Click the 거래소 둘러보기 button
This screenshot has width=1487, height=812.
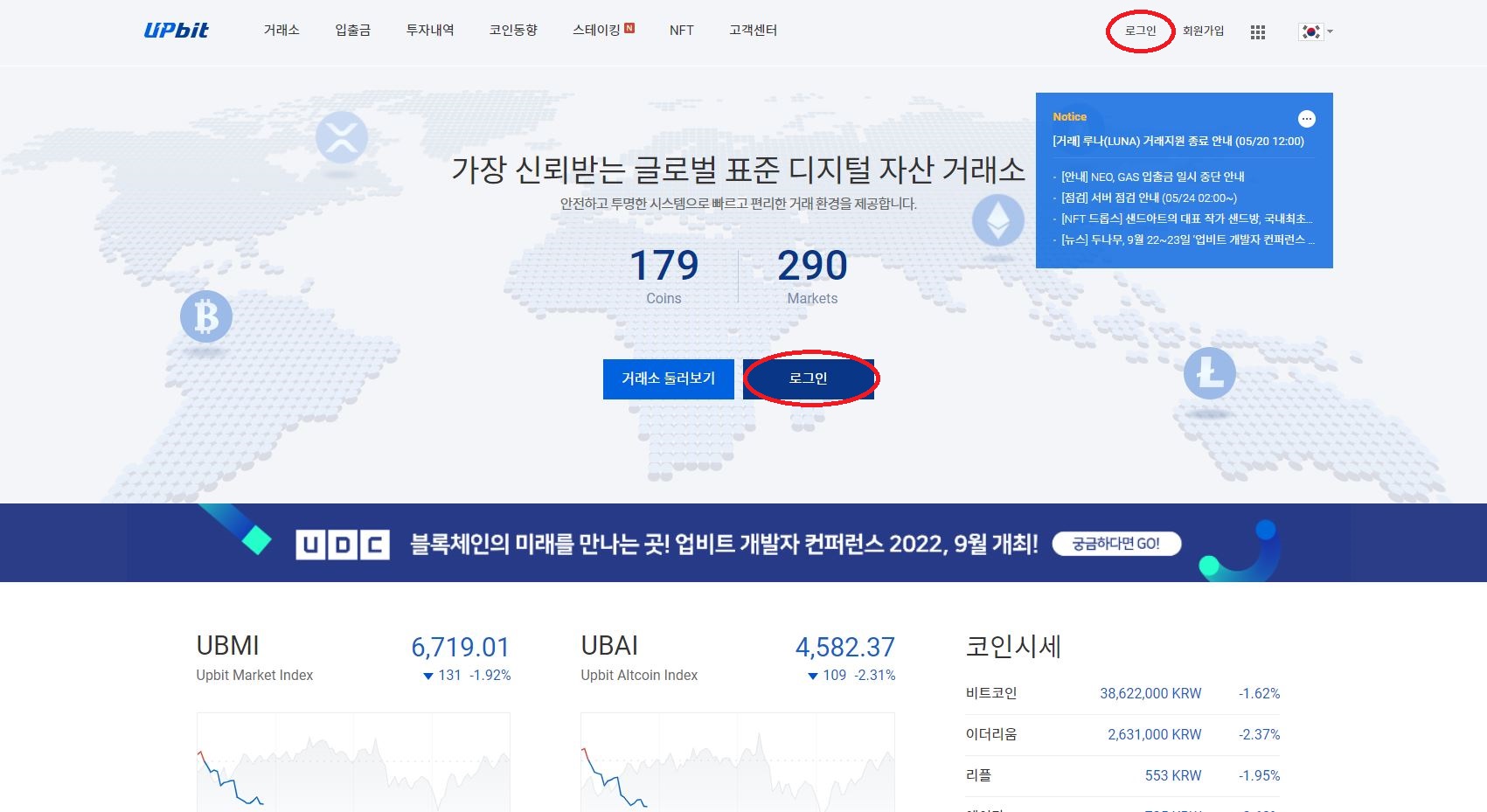pos(669,378)
